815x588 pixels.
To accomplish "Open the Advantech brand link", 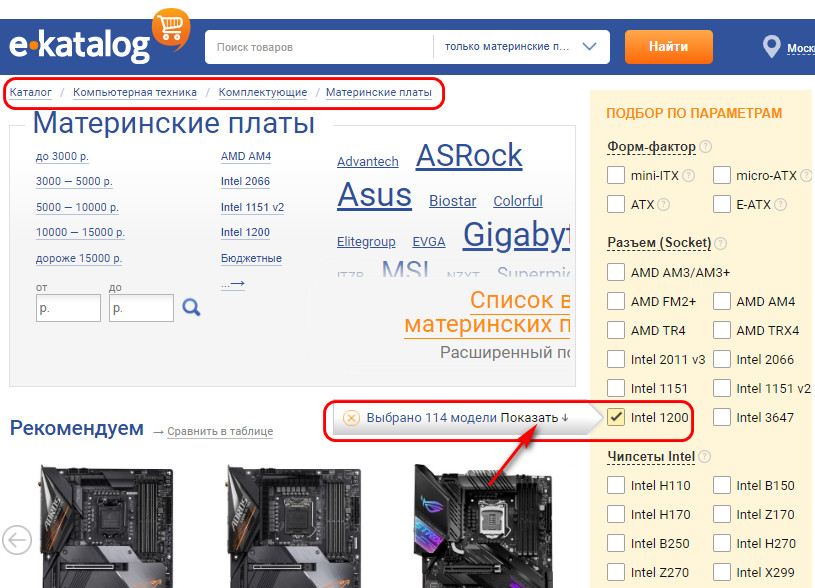I will (x=367, y=162).
